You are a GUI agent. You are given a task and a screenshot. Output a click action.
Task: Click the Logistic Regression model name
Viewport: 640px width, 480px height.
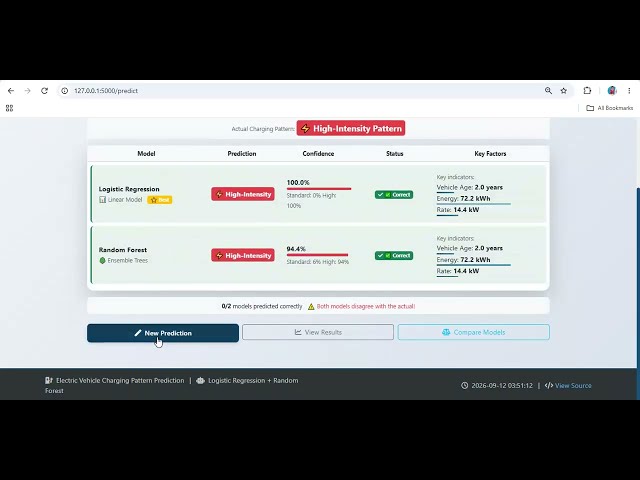129,189
